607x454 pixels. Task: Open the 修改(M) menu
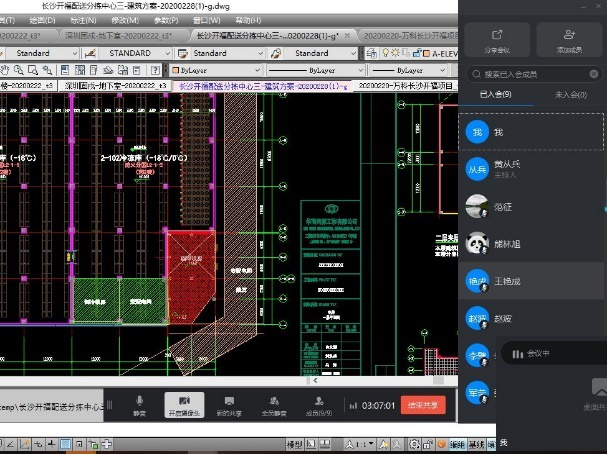[x=125, y=20]
